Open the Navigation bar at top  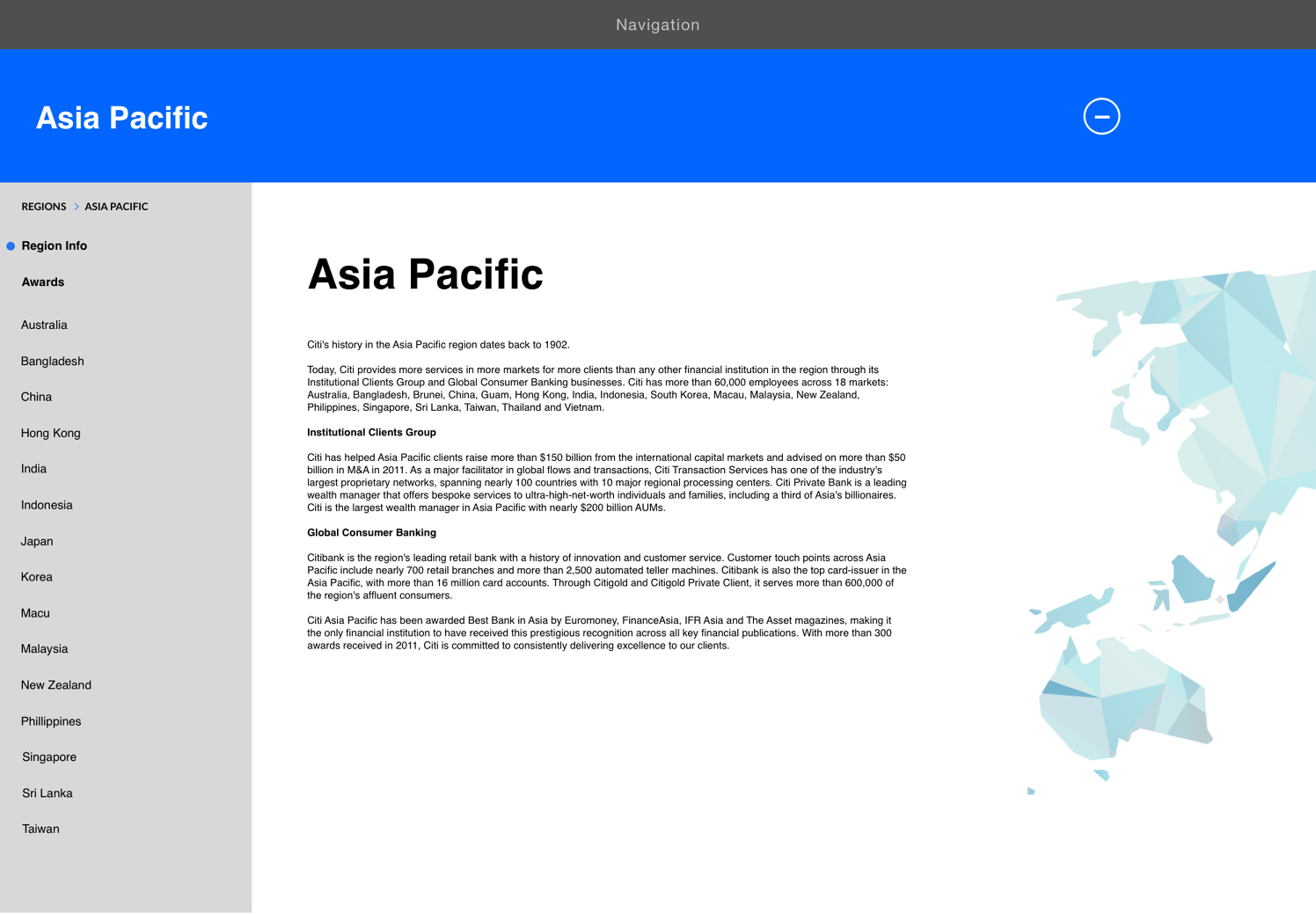click(658, 25)
